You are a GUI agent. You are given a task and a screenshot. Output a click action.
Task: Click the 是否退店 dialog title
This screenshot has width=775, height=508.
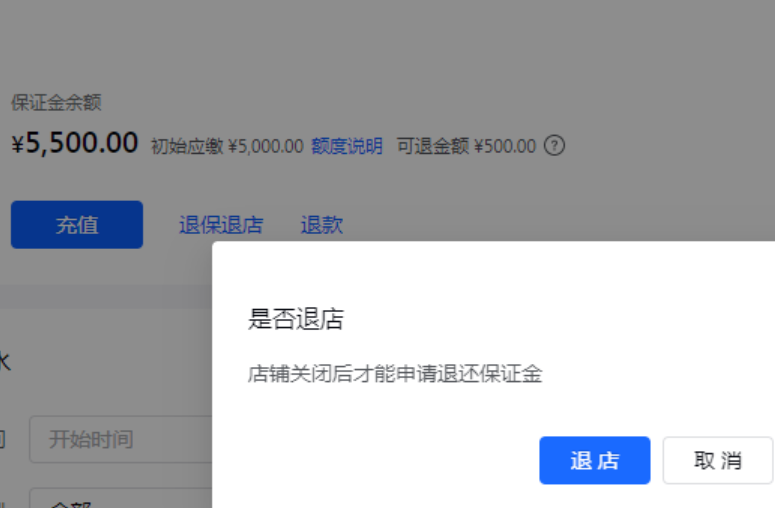click(x=296, y=319)
